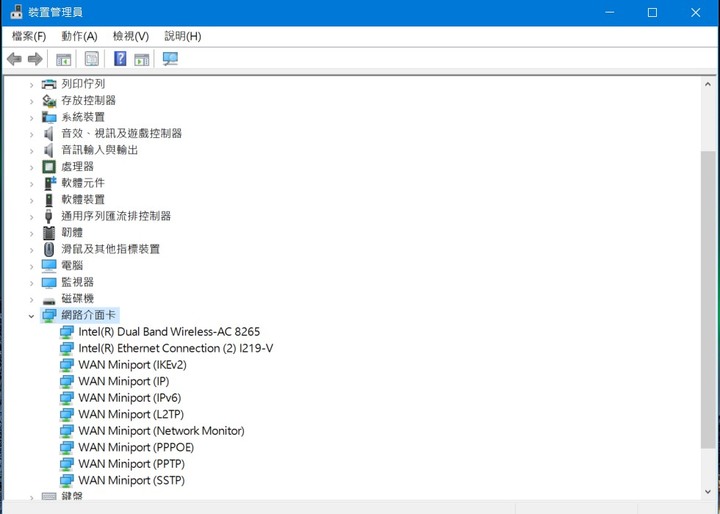Expand the 系統裝置 category
Viewport: 720px width, 514px height.
(x=31, y=118)
